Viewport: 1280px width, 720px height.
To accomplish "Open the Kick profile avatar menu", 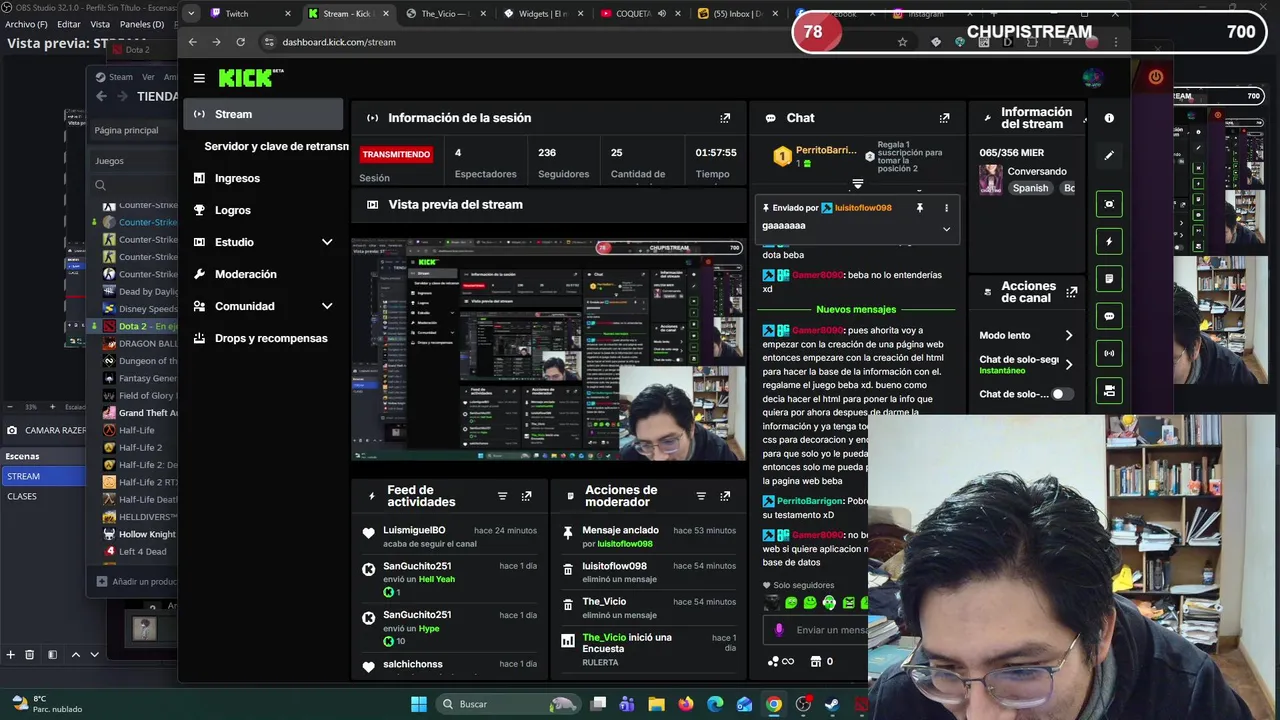I will coord(1092,78).
